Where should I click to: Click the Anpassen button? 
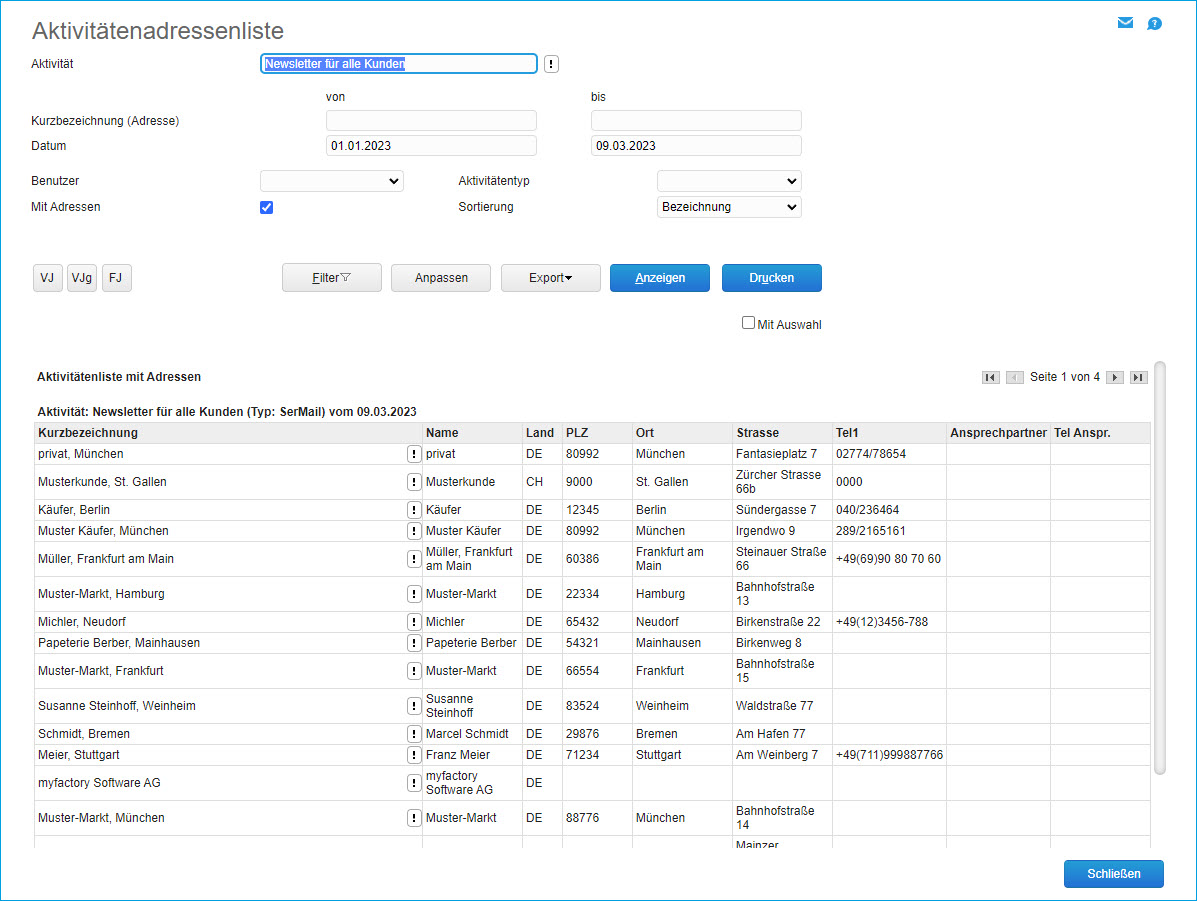440,278
